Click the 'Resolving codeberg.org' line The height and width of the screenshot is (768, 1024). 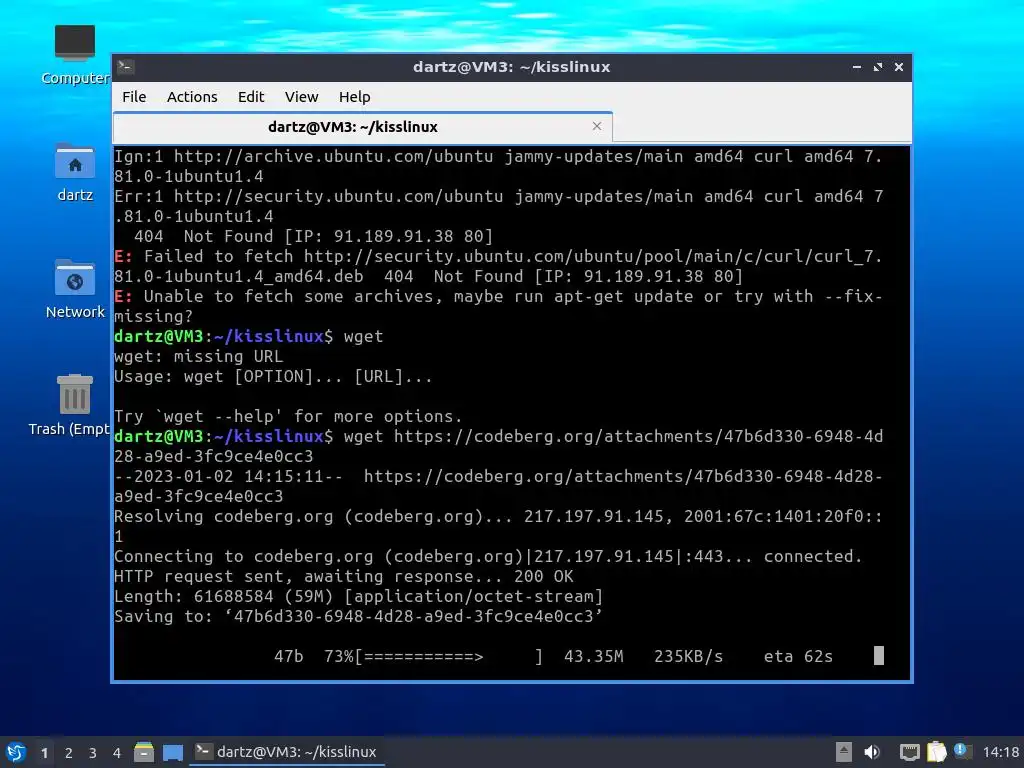pos(498,526)
